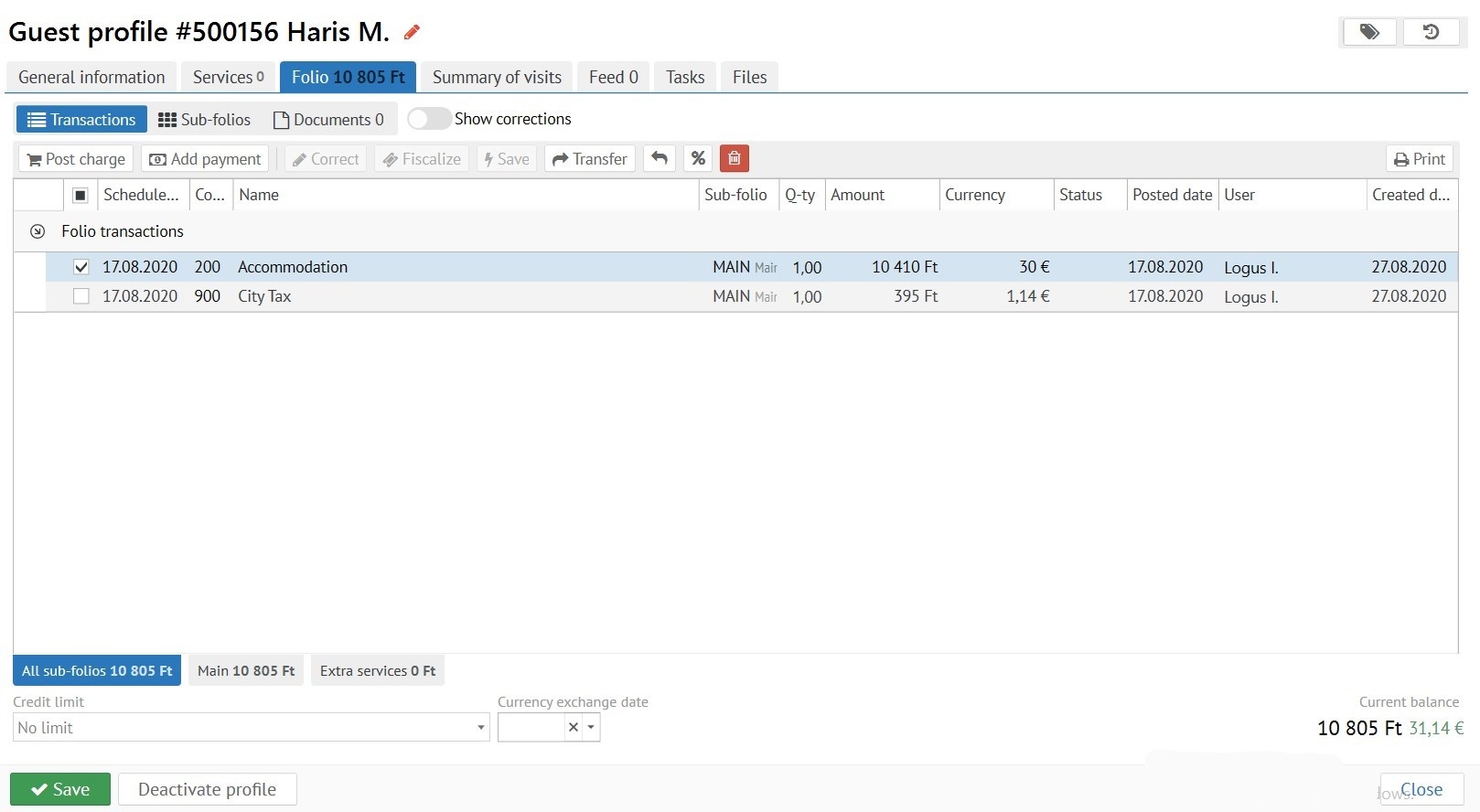
Task: Click the undo arrow icon in toolbar
Action: pyautogui.click(x=659, y=159)
